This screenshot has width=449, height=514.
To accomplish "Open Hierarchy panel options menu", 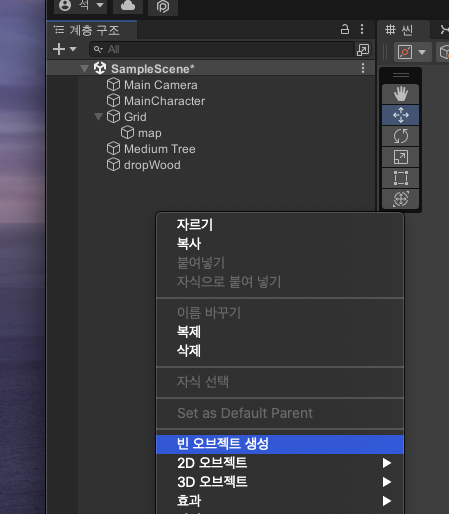I will 362,29.
